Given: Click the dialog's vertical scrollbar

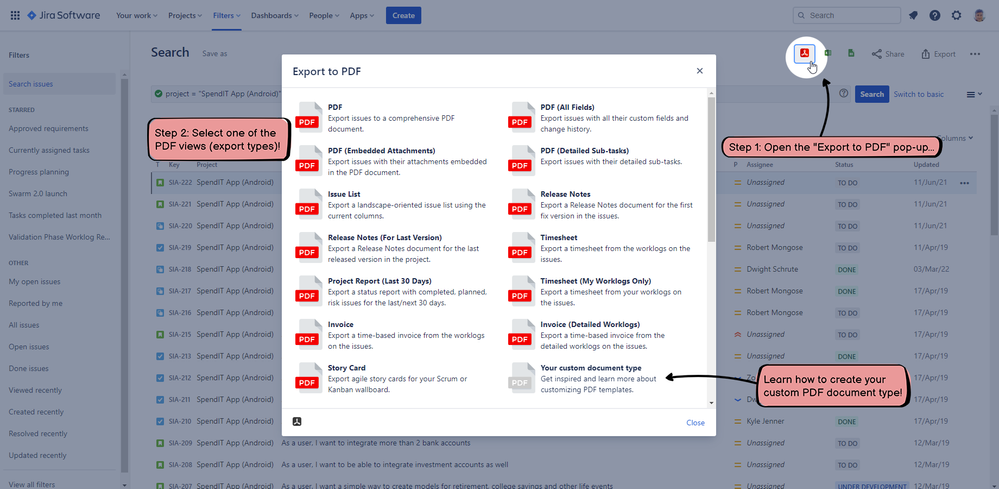Looking at the screenshot, I should [x=712, y=169].
